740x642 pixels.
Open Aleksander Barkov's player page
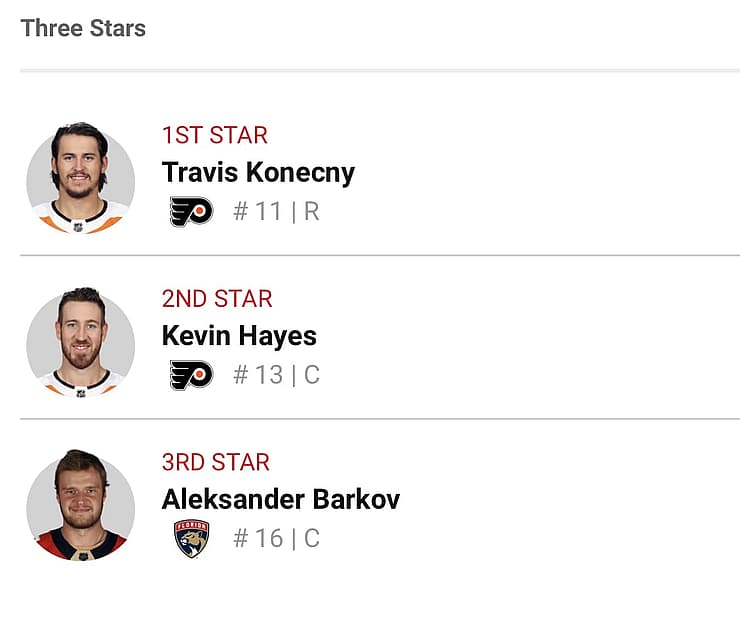pyautogui.click(x=281, y=499)
